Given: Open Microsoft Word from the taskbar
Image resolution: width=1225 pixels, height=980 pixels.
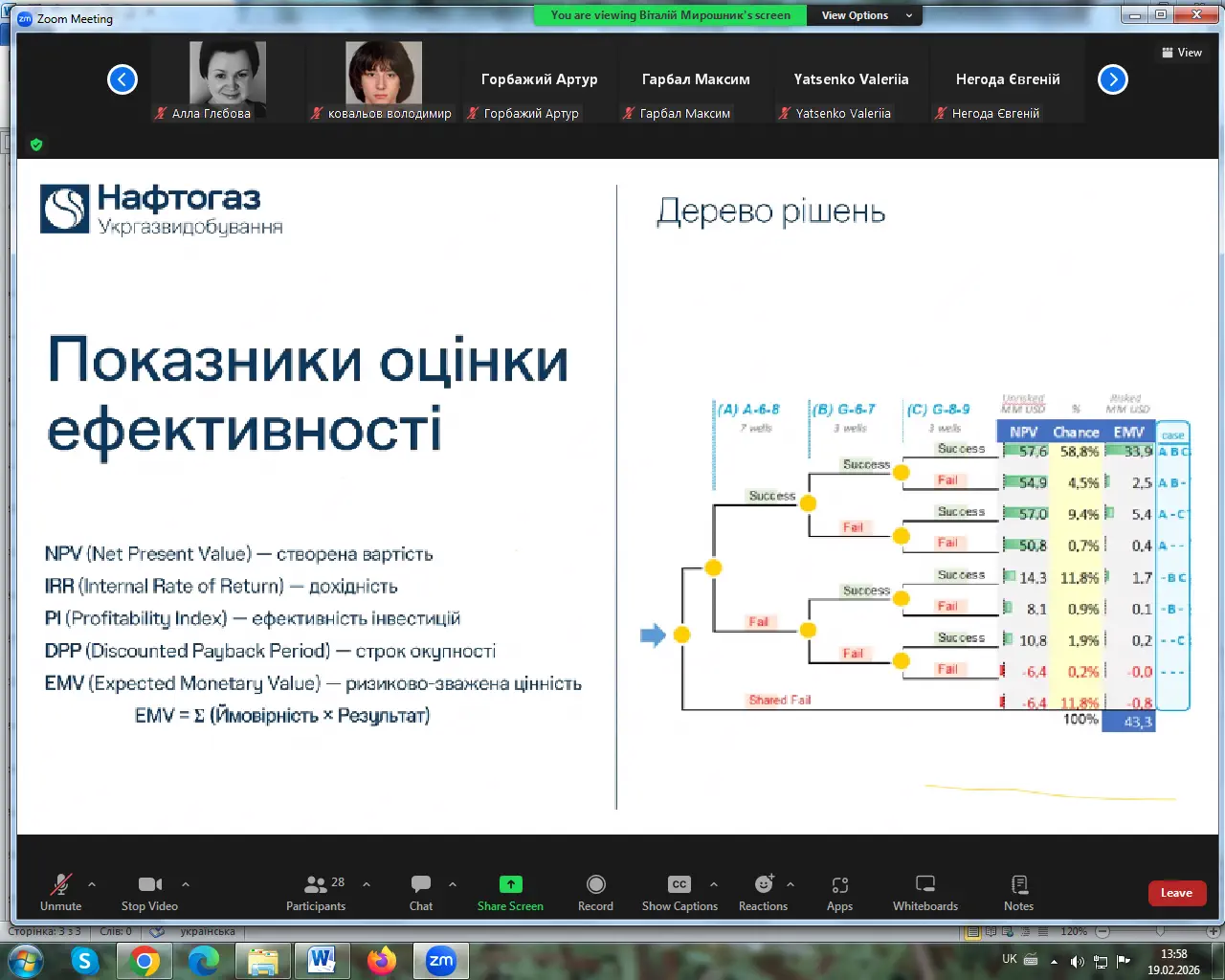Looking at the screenshot, I should point(322,959).
